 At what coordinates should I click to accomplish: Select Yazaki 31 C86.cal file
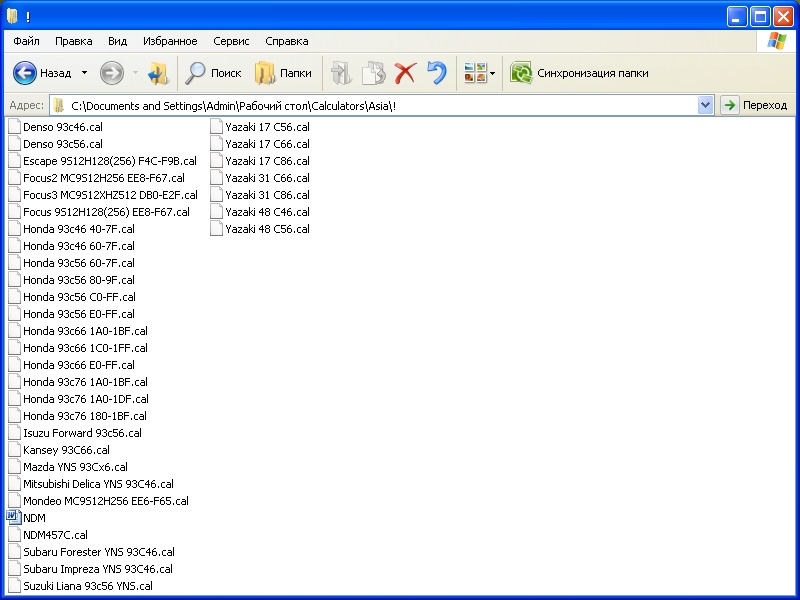coord(260,195)
